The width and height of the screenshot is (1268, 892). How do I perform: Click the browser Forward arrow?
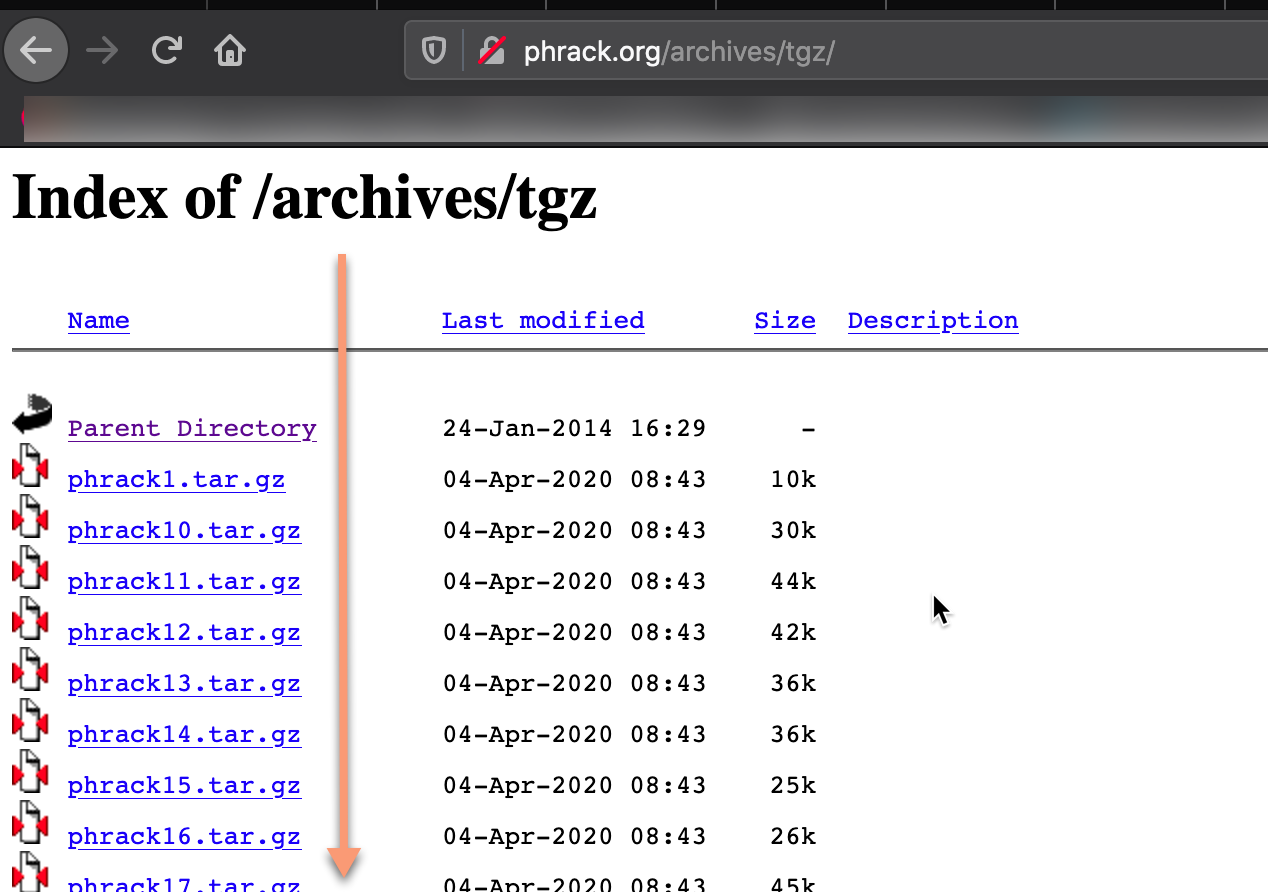click(102, 50)
